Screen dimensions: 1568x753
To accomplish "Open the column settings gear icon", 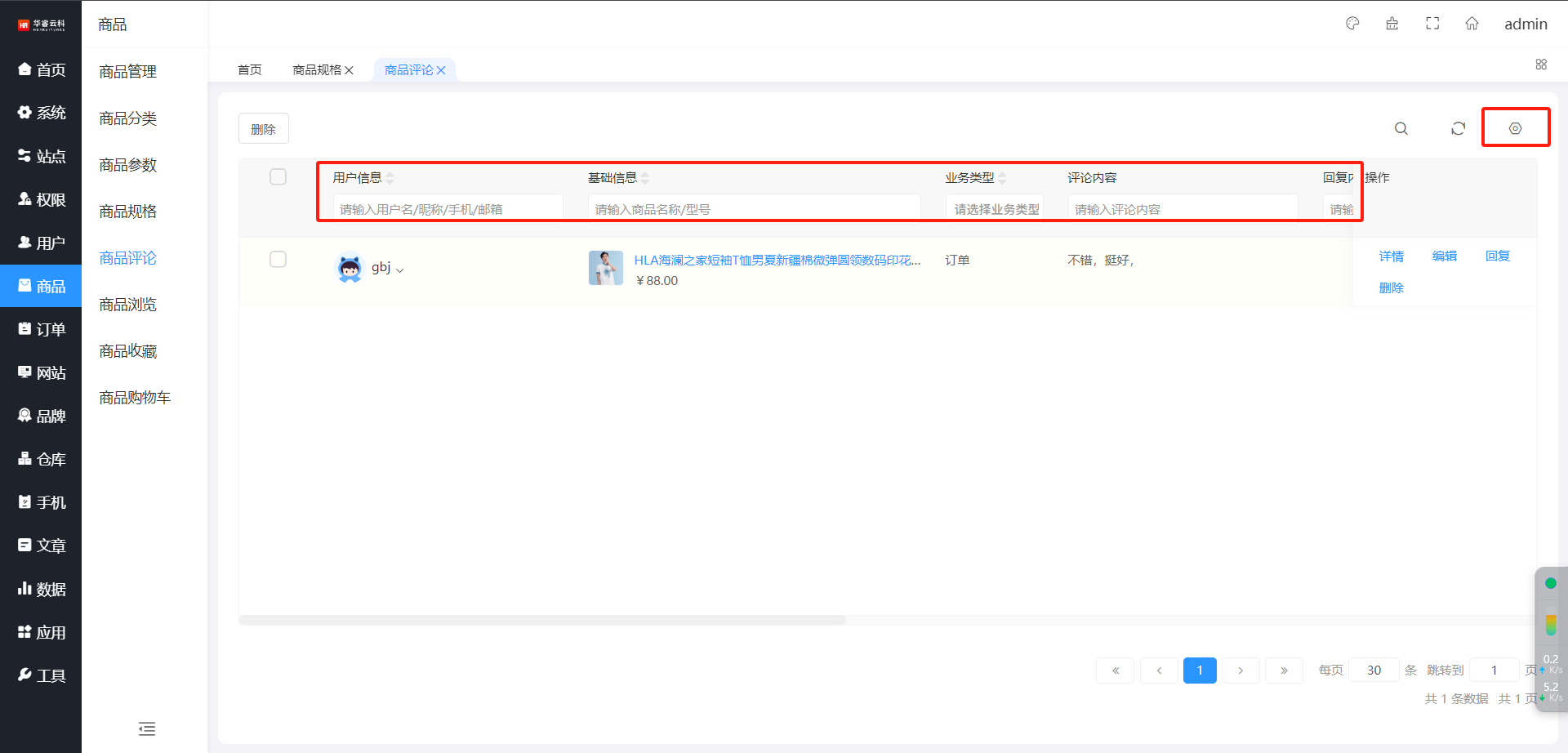I will click(1515, 129).
